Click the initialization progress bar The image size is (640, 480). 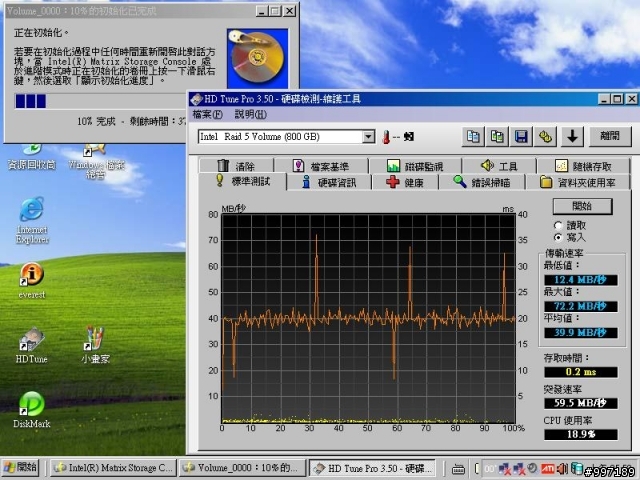pyautogui.click(x=100, y=101)
